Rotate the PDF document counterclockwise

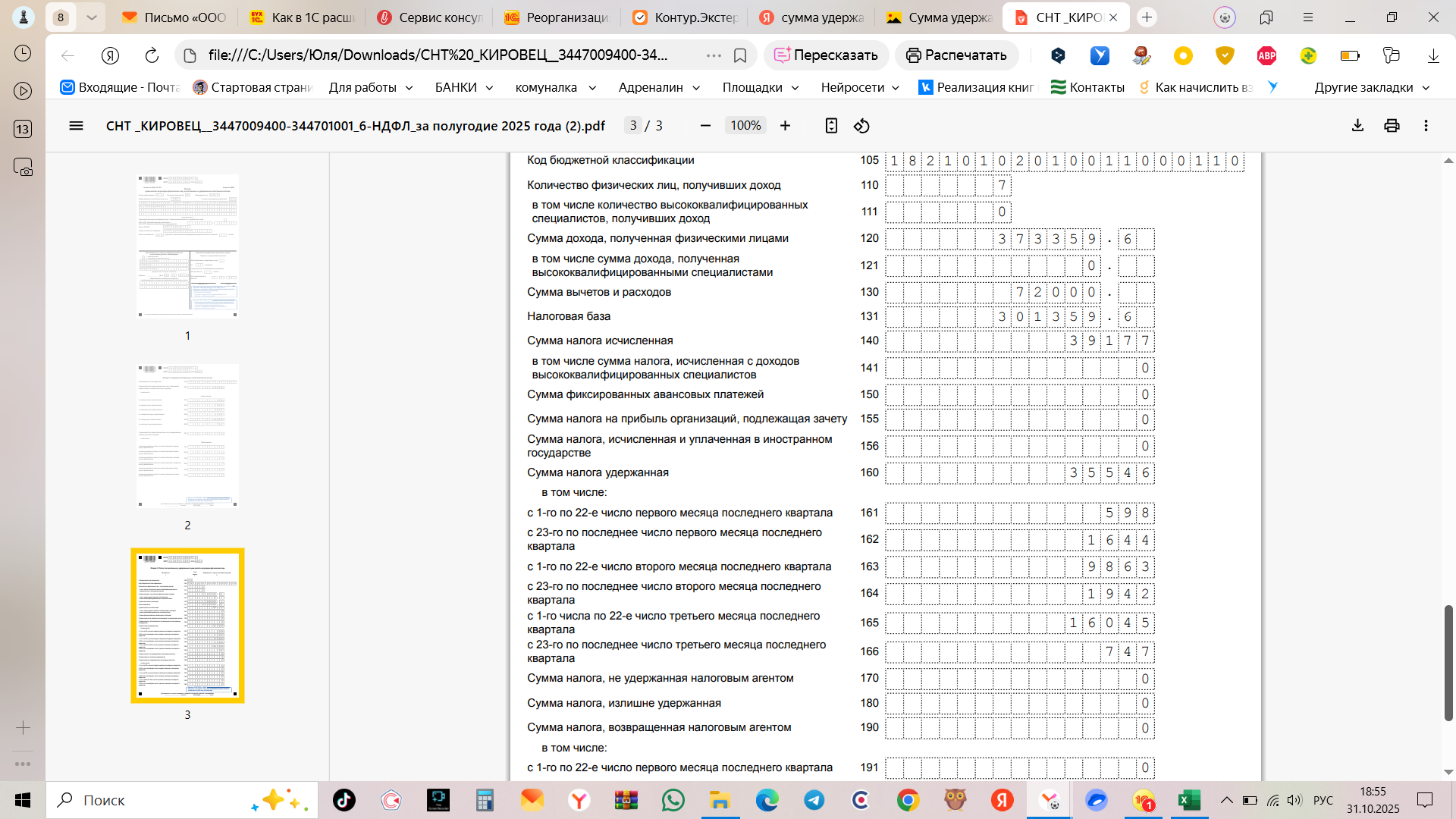(x=861, y=126)
